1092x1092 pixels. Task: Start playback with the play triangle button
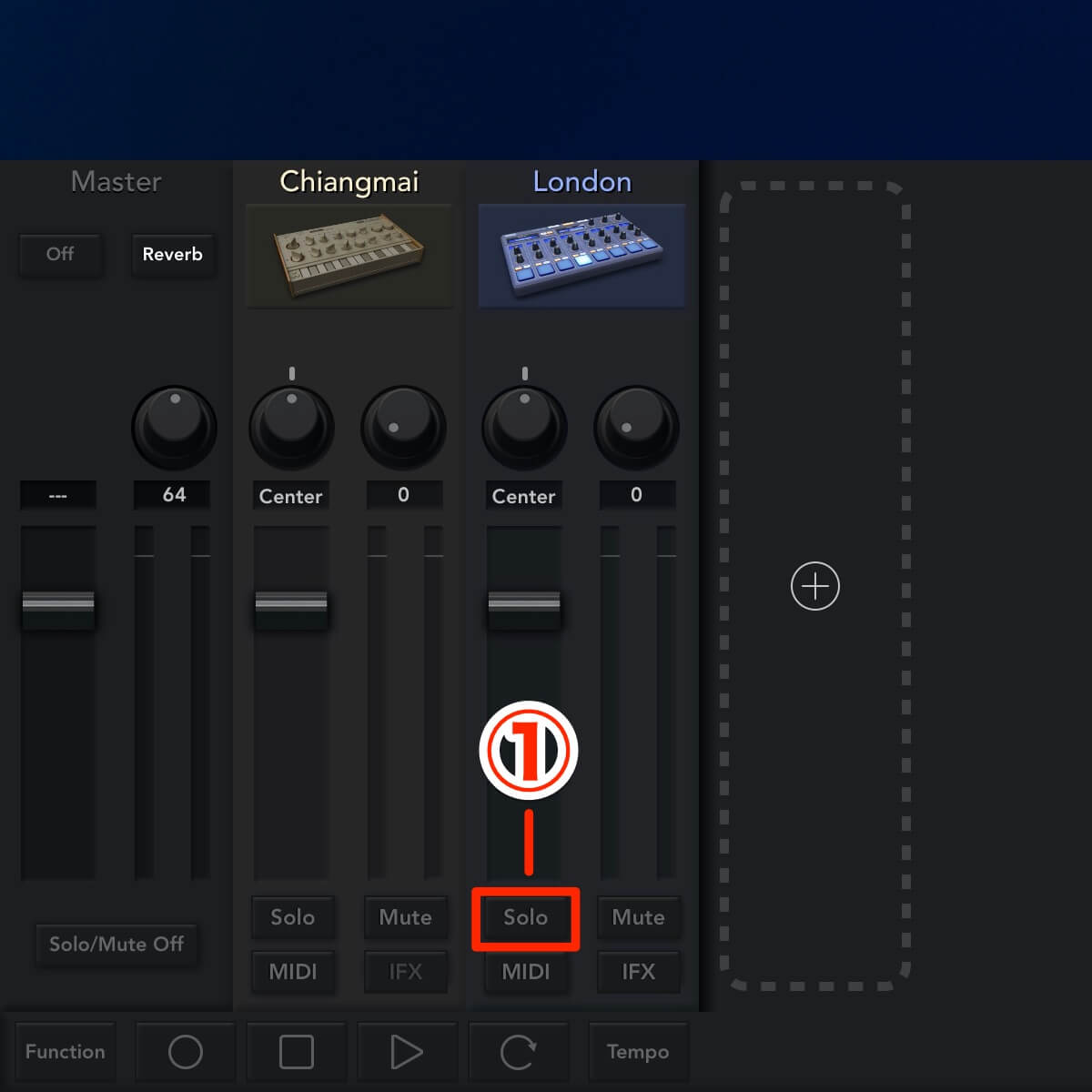407,1052
